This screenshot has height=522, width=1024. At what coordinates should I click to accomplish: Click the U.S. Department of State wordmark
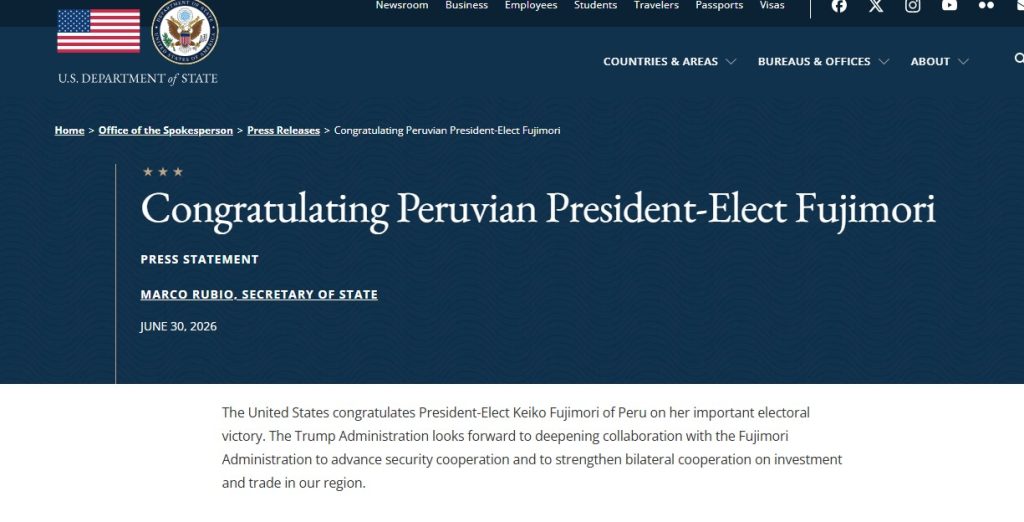coord(138,78)
